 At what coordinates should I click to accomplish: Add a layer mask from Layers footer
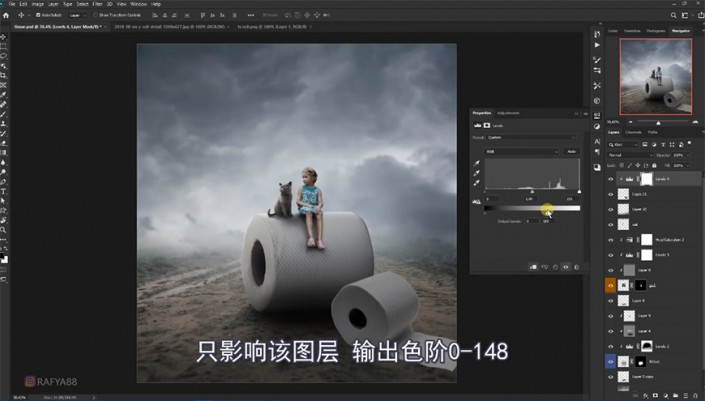coord(655,396)
